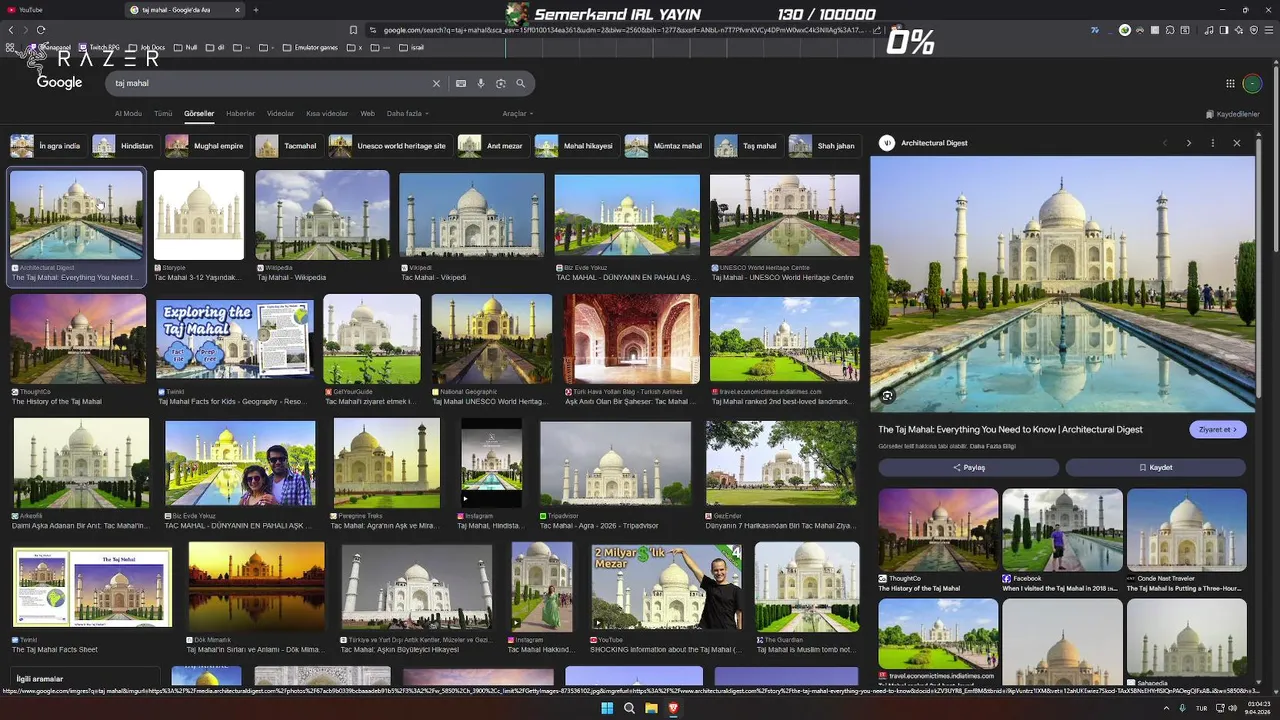Open the browser main menu hamburger icon
Screen dimensions: 1280x720
1269,30
